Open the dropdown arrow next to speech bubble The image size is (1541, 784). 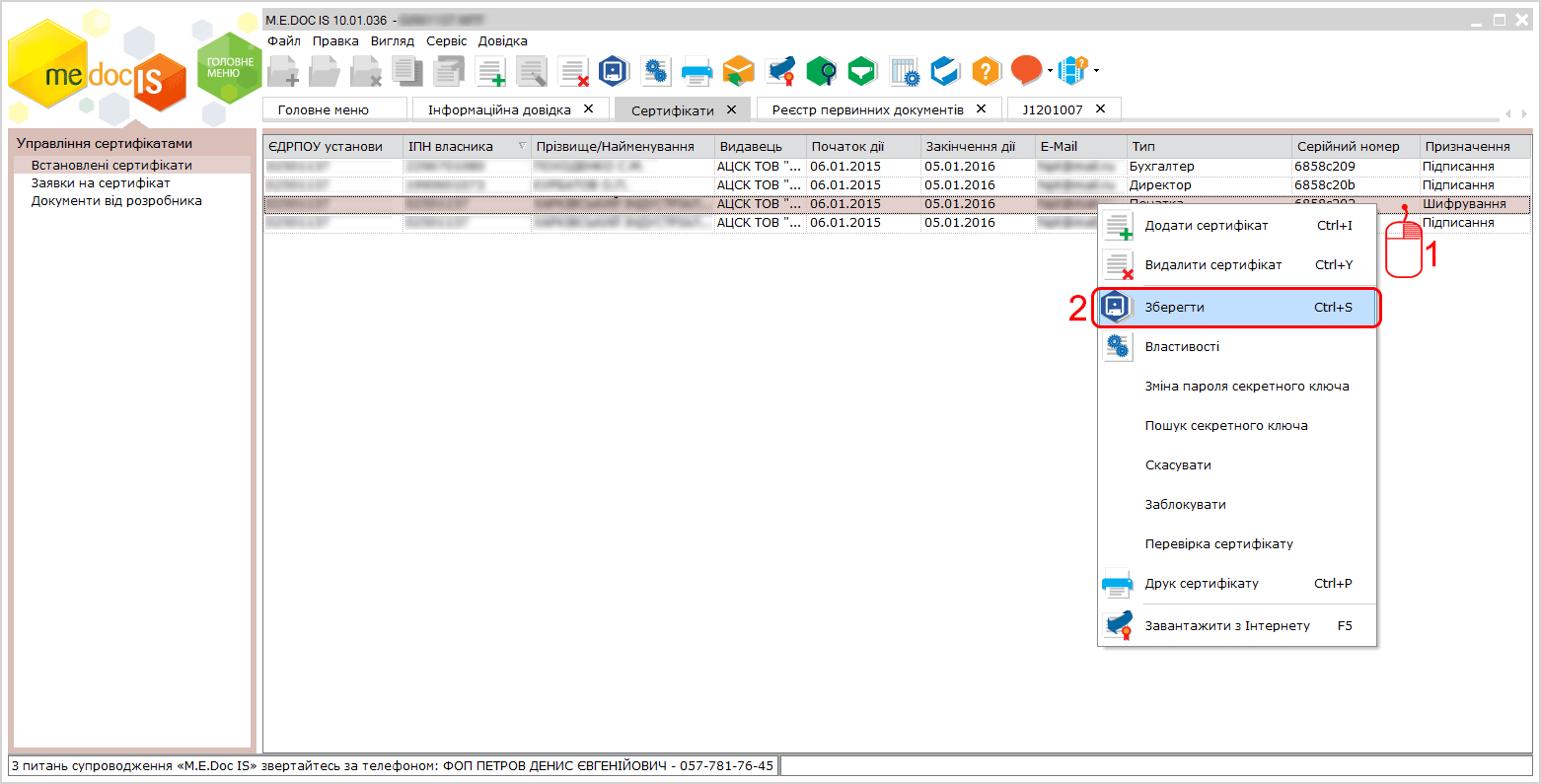tap(1050, 71)
